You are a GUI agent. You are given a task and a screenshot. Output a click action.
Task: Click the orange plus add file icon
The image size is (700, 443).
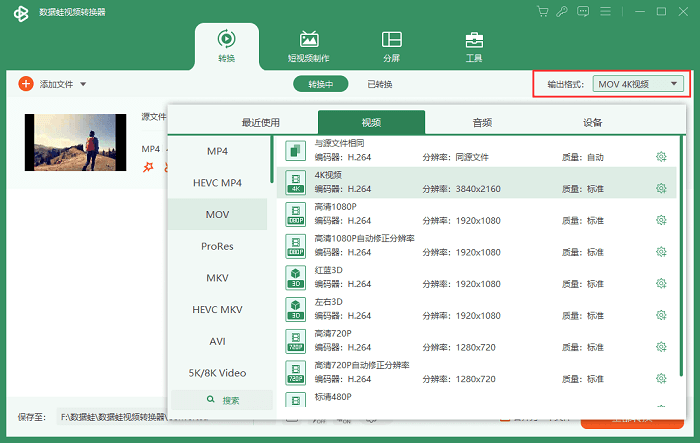coord(26,84)
